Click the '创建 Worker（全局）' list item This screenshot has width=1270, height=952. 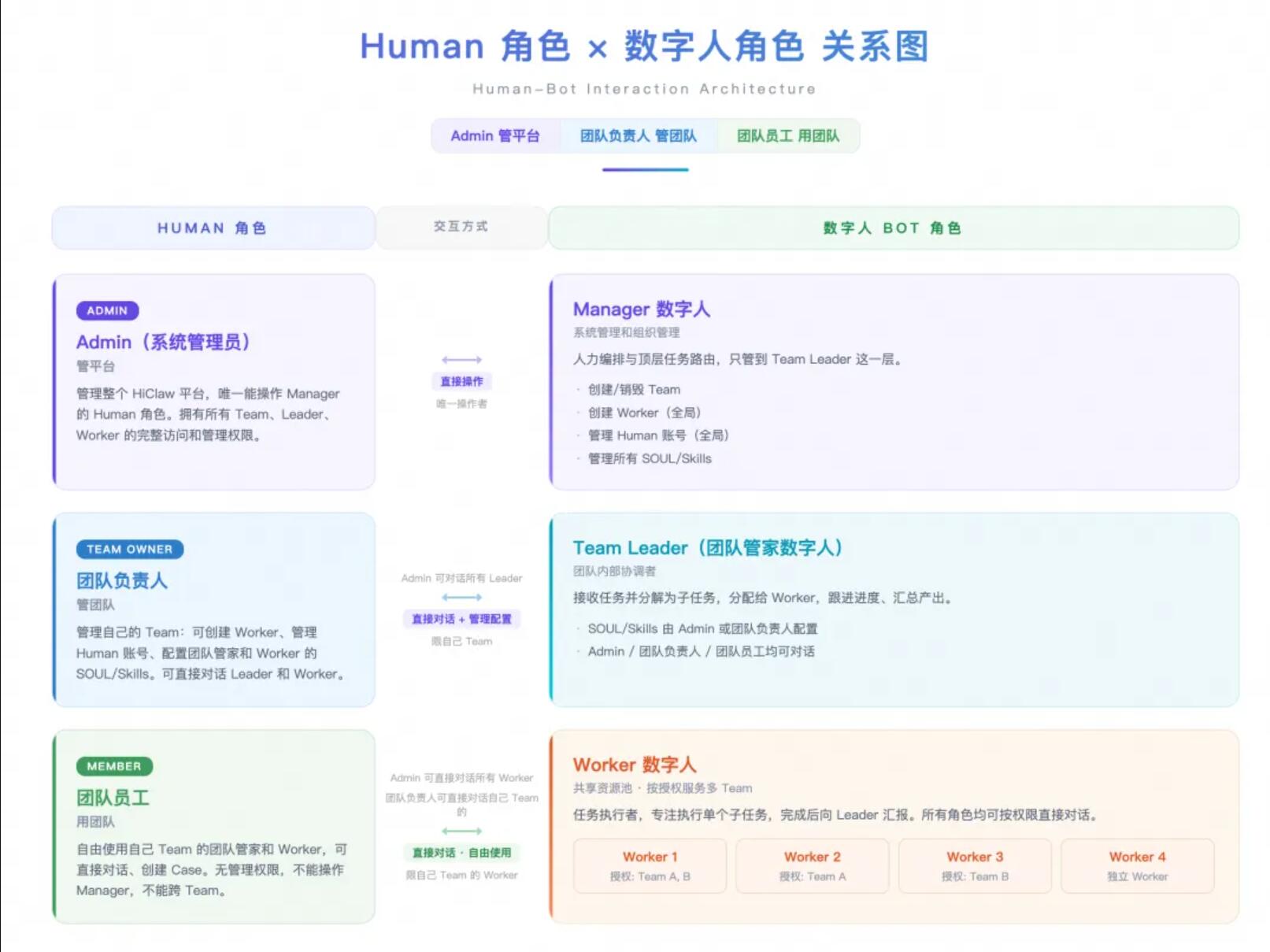(x=644, y=413)
